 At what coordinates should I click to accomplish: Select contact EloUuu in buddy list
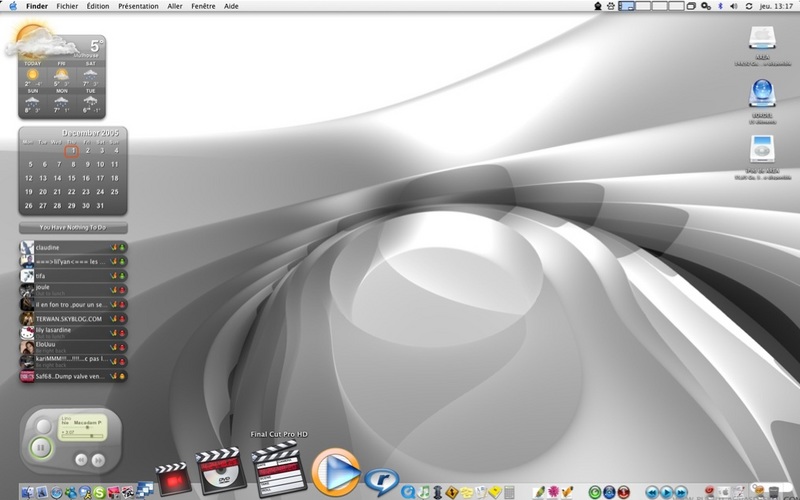point(73,347)
